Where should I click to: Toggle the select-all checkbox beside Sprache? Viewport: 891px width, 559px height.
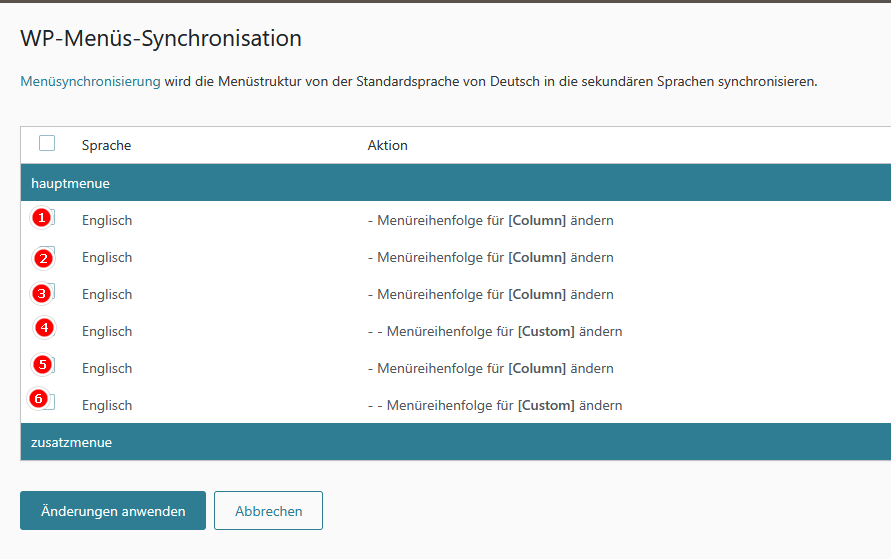(x=47, y=143)
